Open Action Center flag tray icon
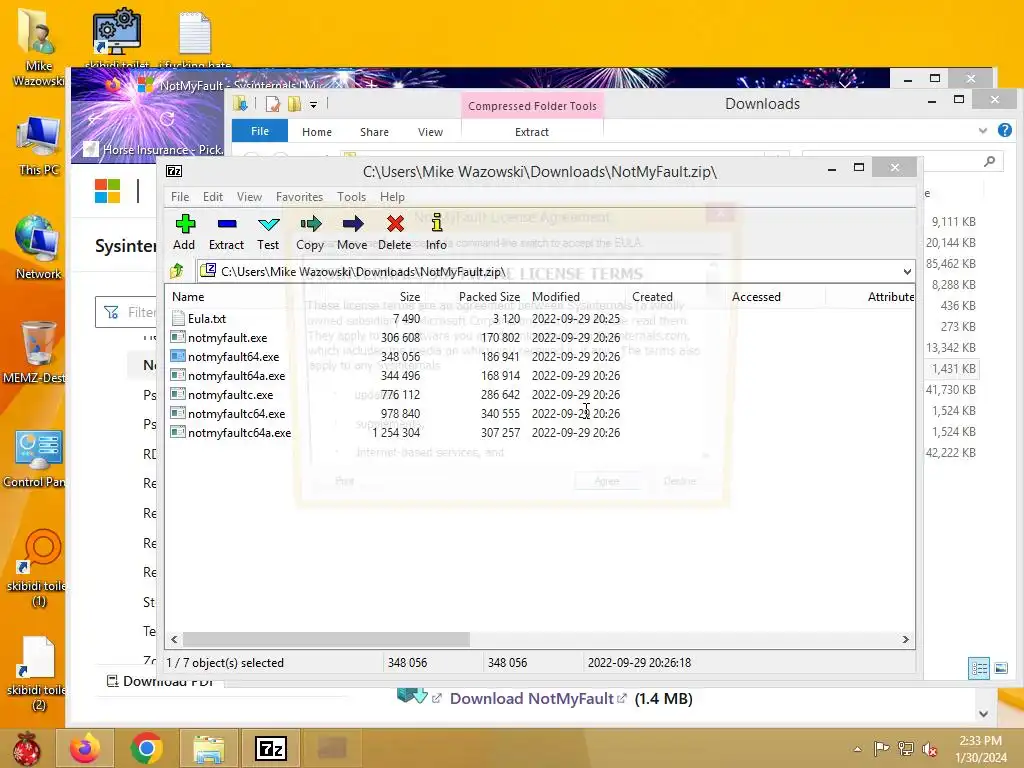Screen dimensions: 1024x768 coord(882,748)
